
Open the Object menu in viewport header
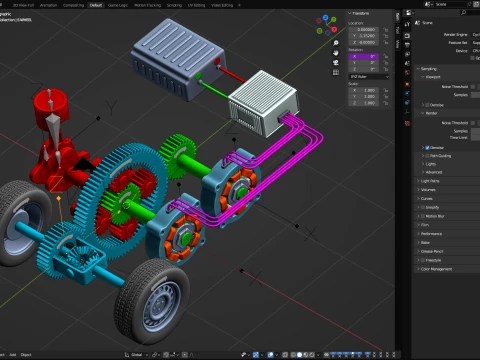26,355
